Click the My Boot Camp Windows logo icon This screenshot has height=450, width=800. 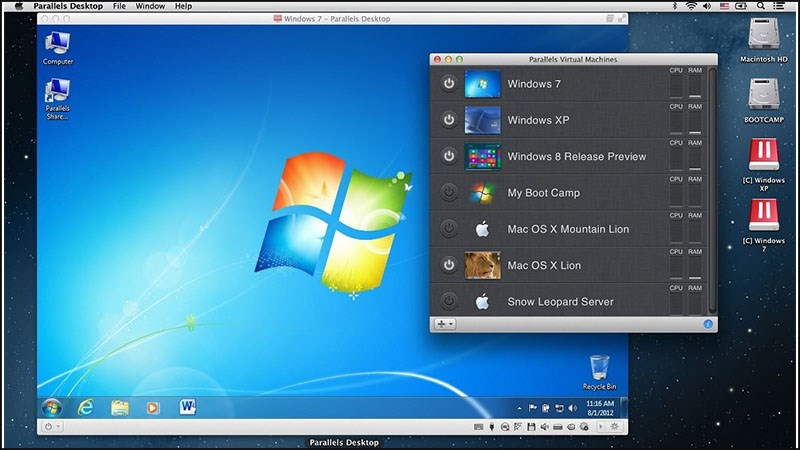[x=482, y=192]
